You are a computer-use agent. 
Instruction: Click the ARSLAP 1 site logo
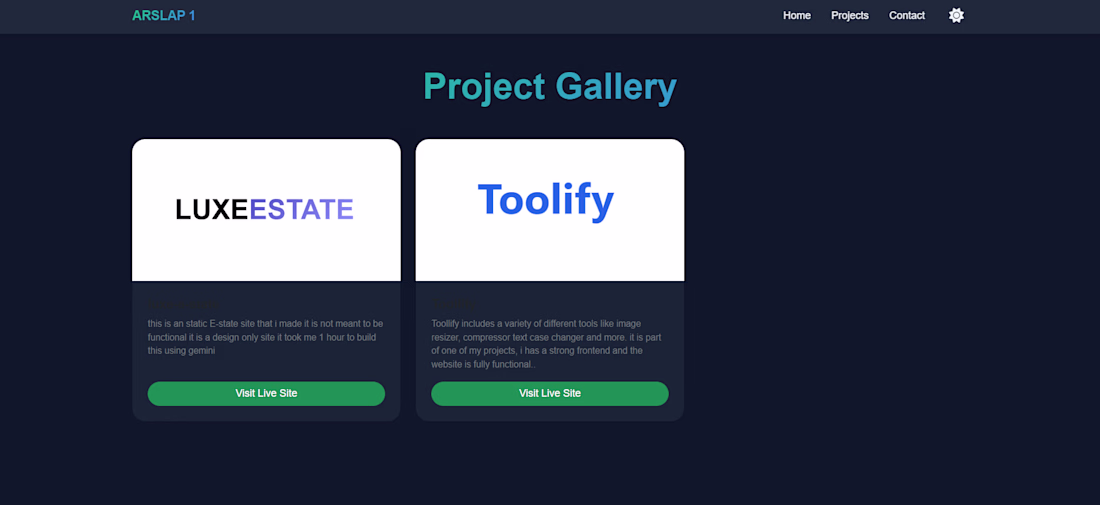pyautogui.click(x=163, y=15)
